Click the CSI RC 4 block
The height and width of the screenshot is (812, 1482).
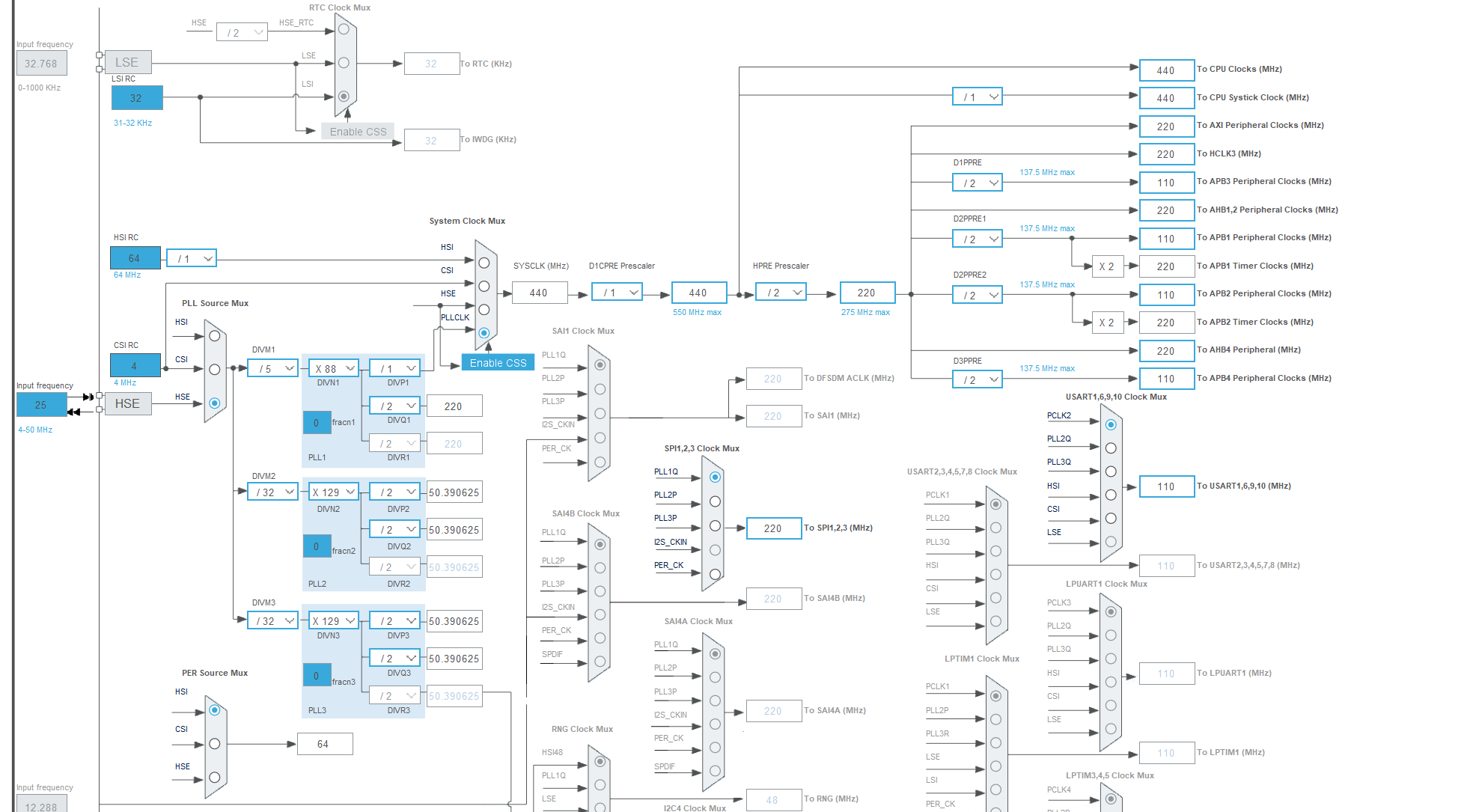135,365
